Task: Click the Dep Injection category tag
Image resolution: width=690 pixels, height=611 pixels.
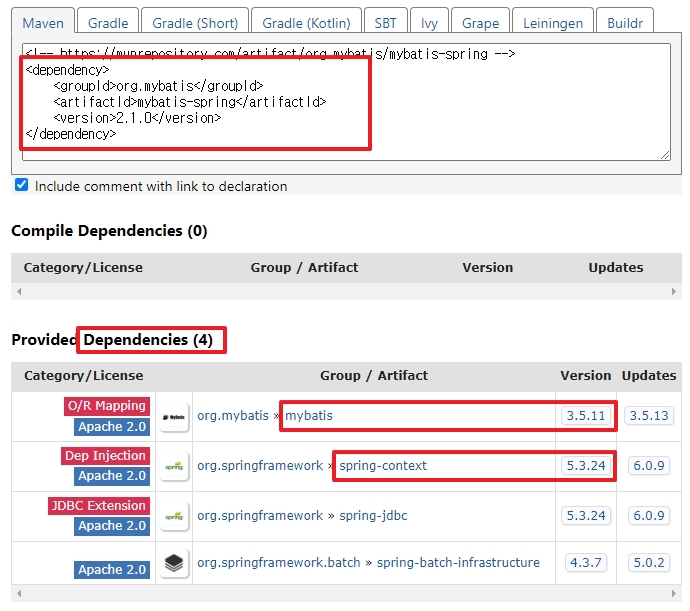Action: point(106,456)
